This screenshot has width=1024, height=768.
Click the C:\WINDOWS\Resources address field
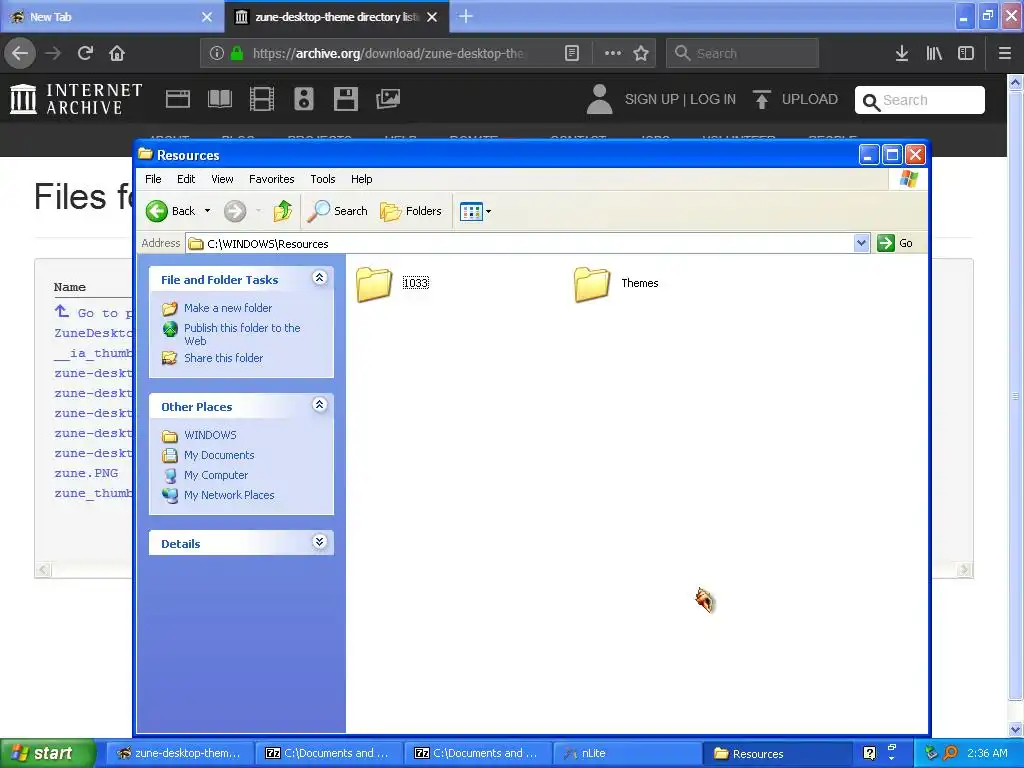pyautogui.click(x=520, y=244)
